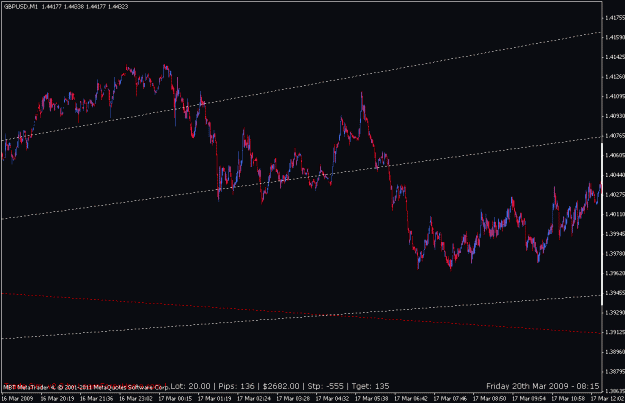Click the white vertical bar on price axis
This screenshot has width=625, height=403.
602,224
